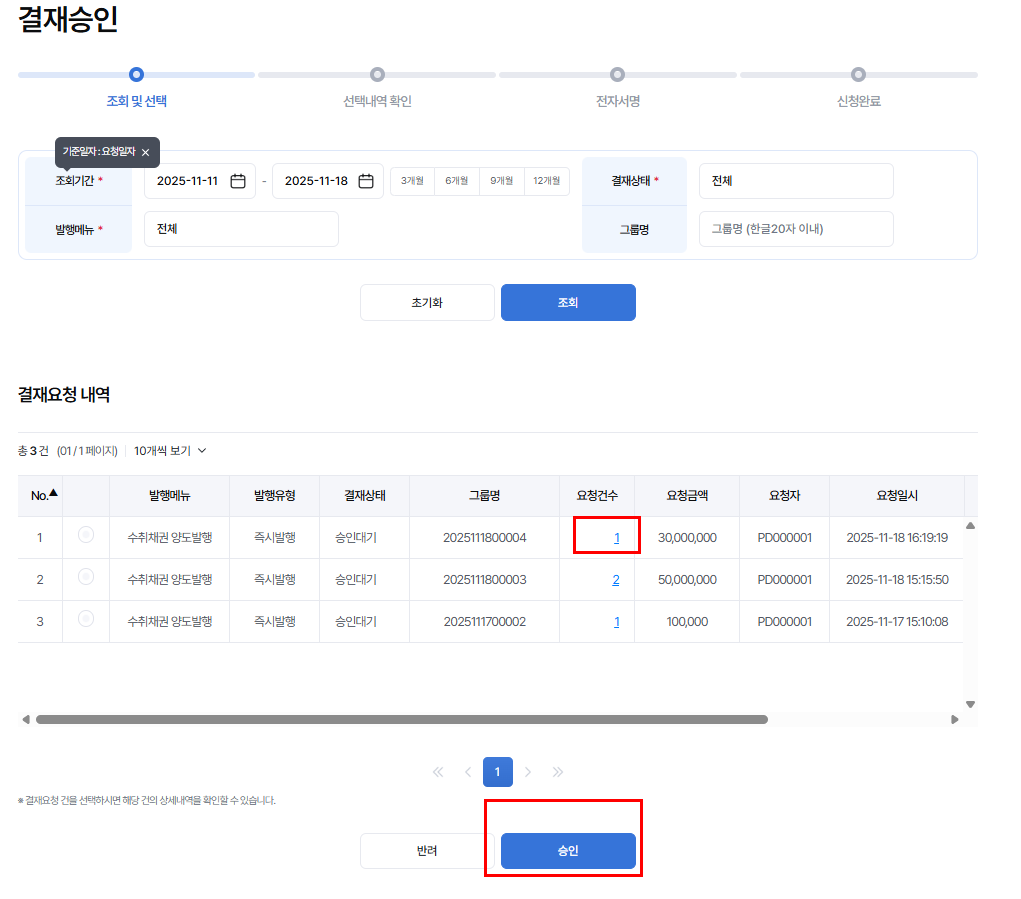The height and width of the screenshot is (899, 1021).
Task: Click the amount cell 100,000
Action: pos(687,622)
